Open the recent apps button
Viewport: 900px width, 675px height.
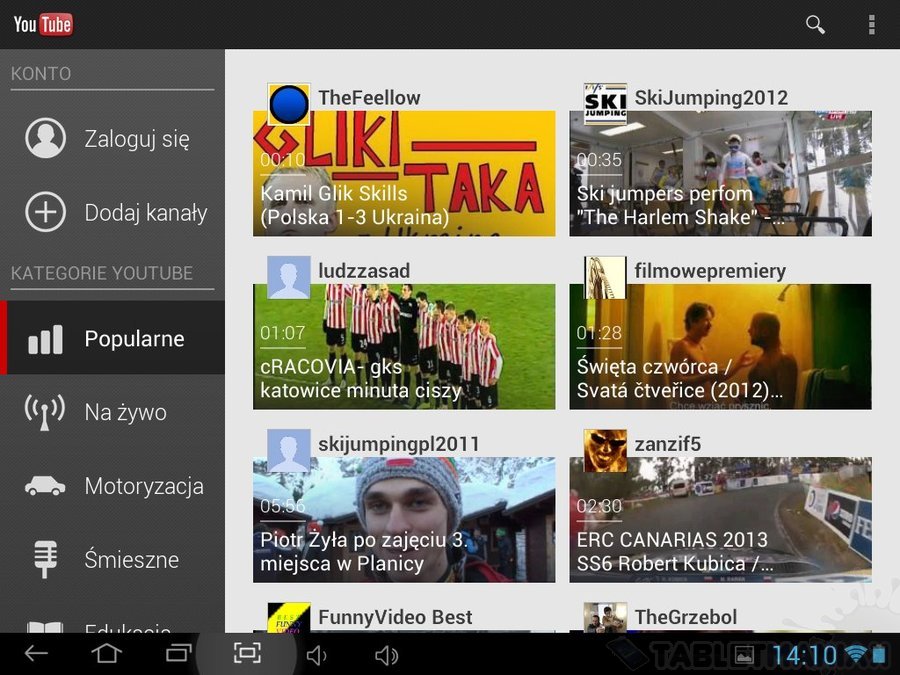click(179, 653)
